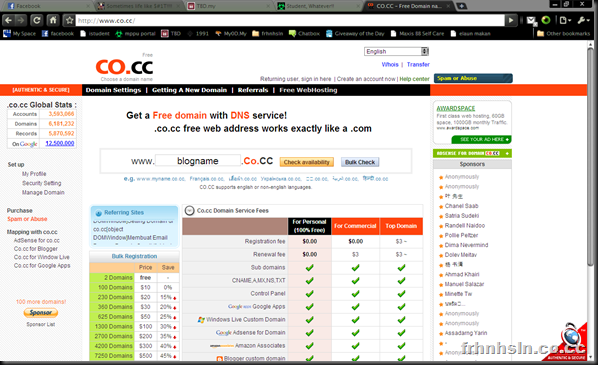Open the Domain Settings menu

[113, 90]
